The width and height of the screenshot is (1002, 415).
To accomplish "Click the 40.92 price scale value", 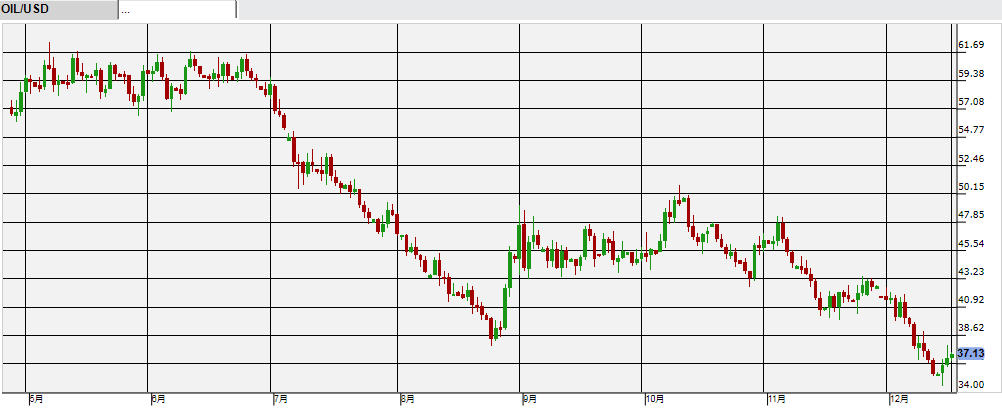I will (x=972, y=300).
